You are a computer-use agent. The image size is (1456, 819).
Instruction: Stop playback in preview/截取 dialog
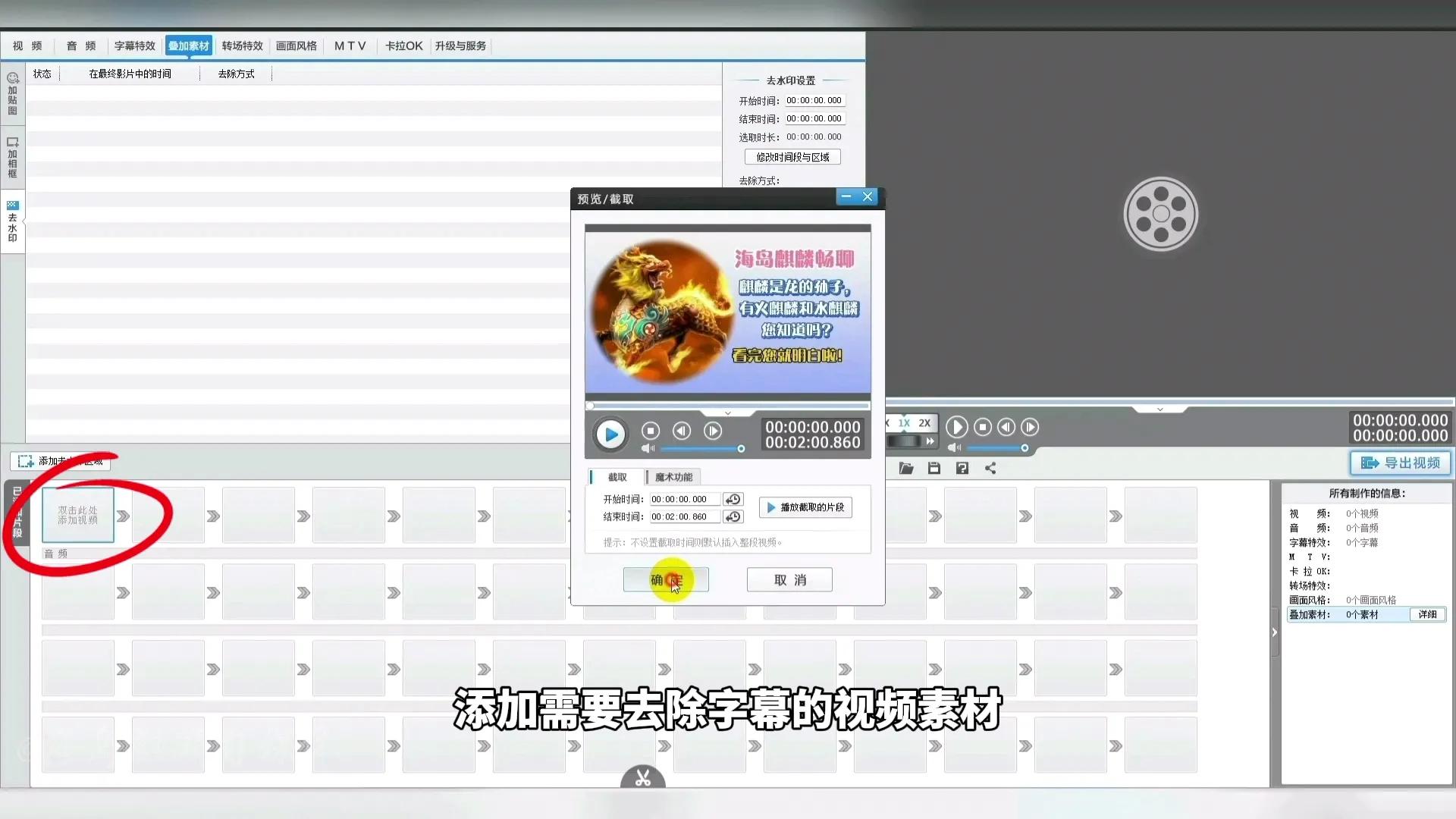[x=651, y=431]
